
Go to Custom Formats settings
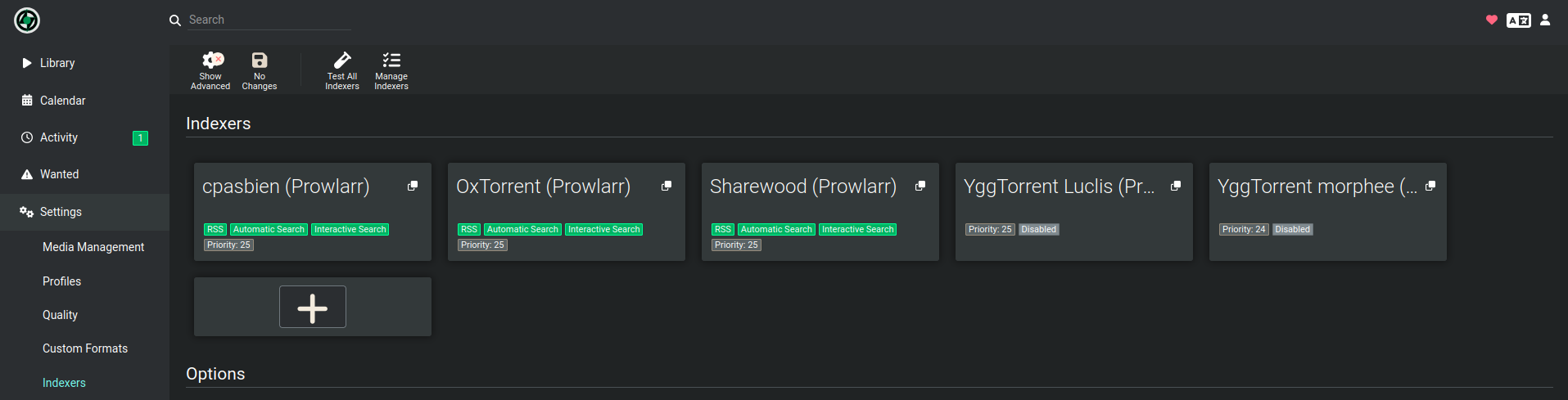(x=85, y=348)
